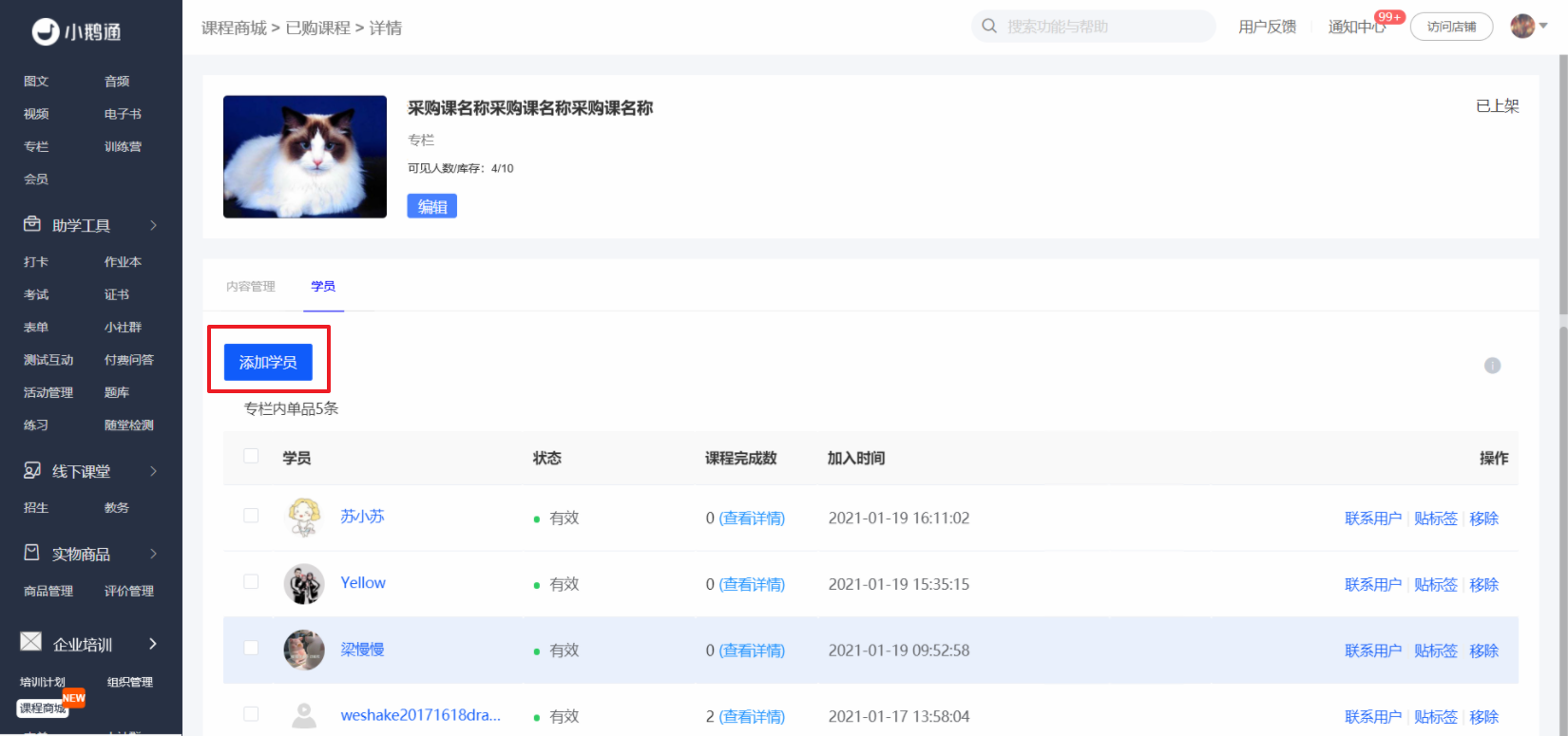Screen dimensions: 1568x736
Task: Click 移除 for 苏小苏
Action: [x=1484, y=518]
